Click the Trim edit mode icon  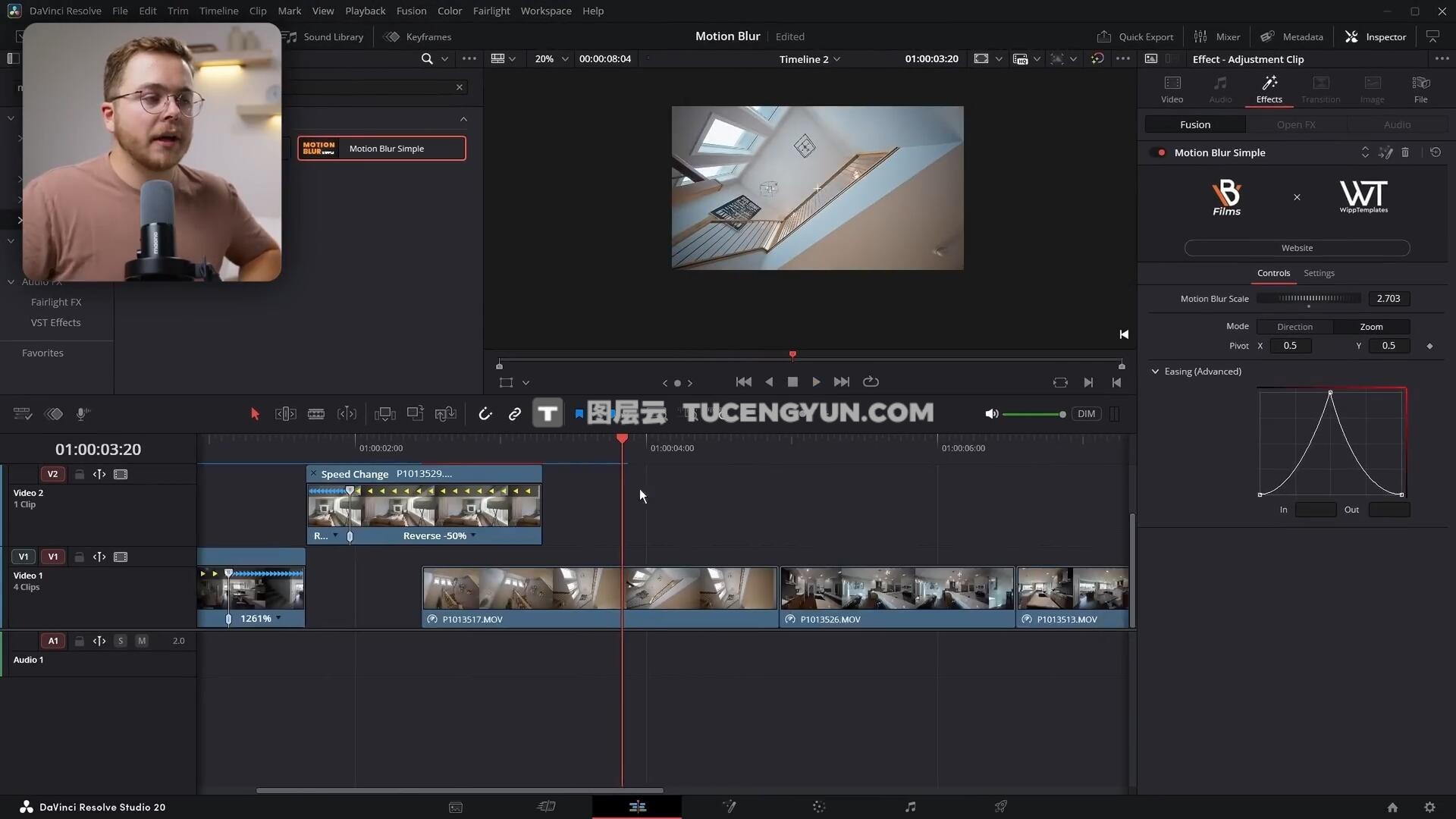[x=285, y=414]
